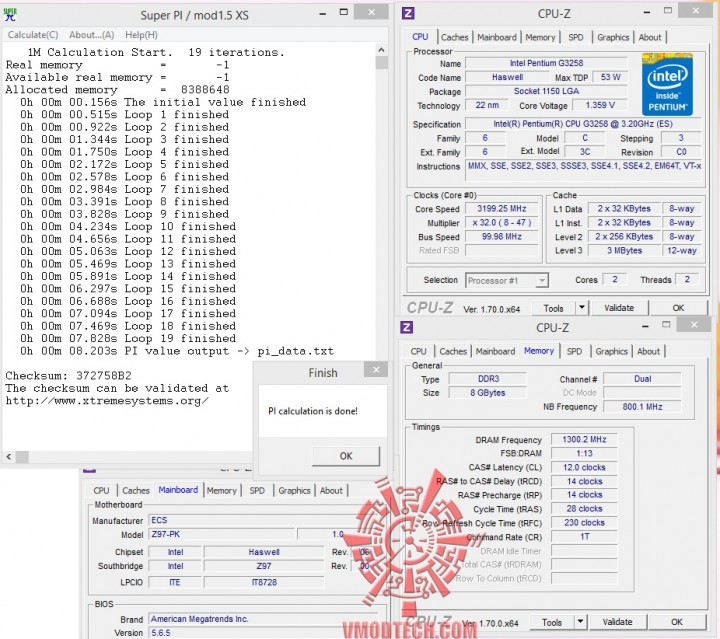Click Validate button in top CPU-Z window
Viewport: 720px width, 639px height.
coord(619,308)
